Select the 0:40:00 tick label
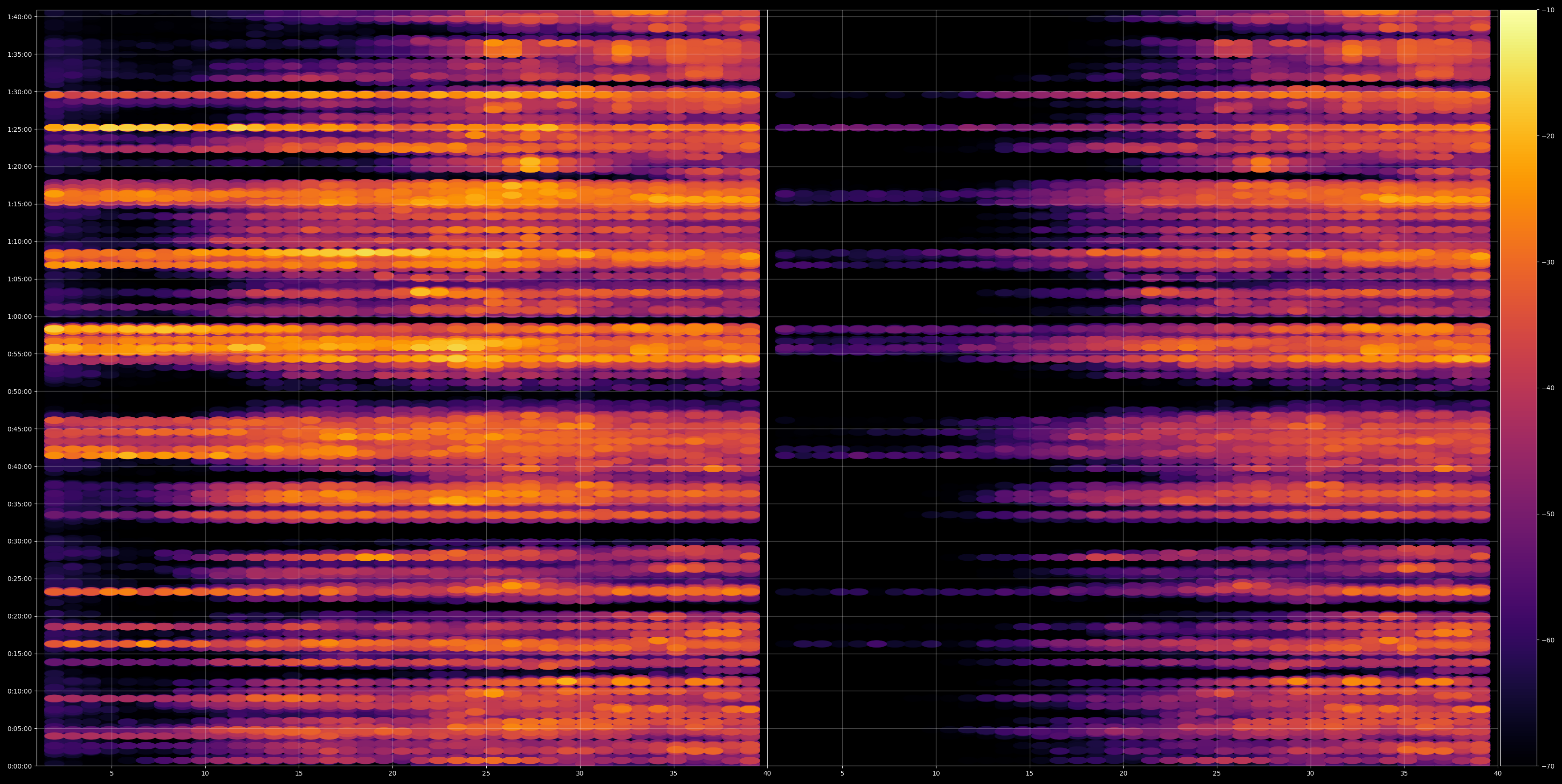The height and width of the screenshot is (784, 1562). pos(19,466)
